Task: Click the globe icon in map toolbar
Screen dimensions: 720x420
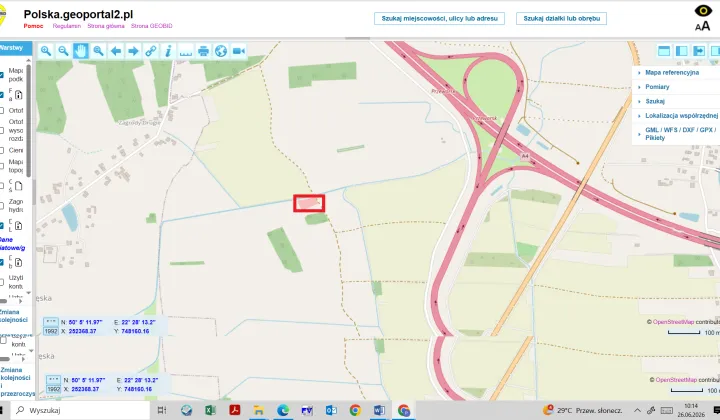Action: click(x=221, y=51)
